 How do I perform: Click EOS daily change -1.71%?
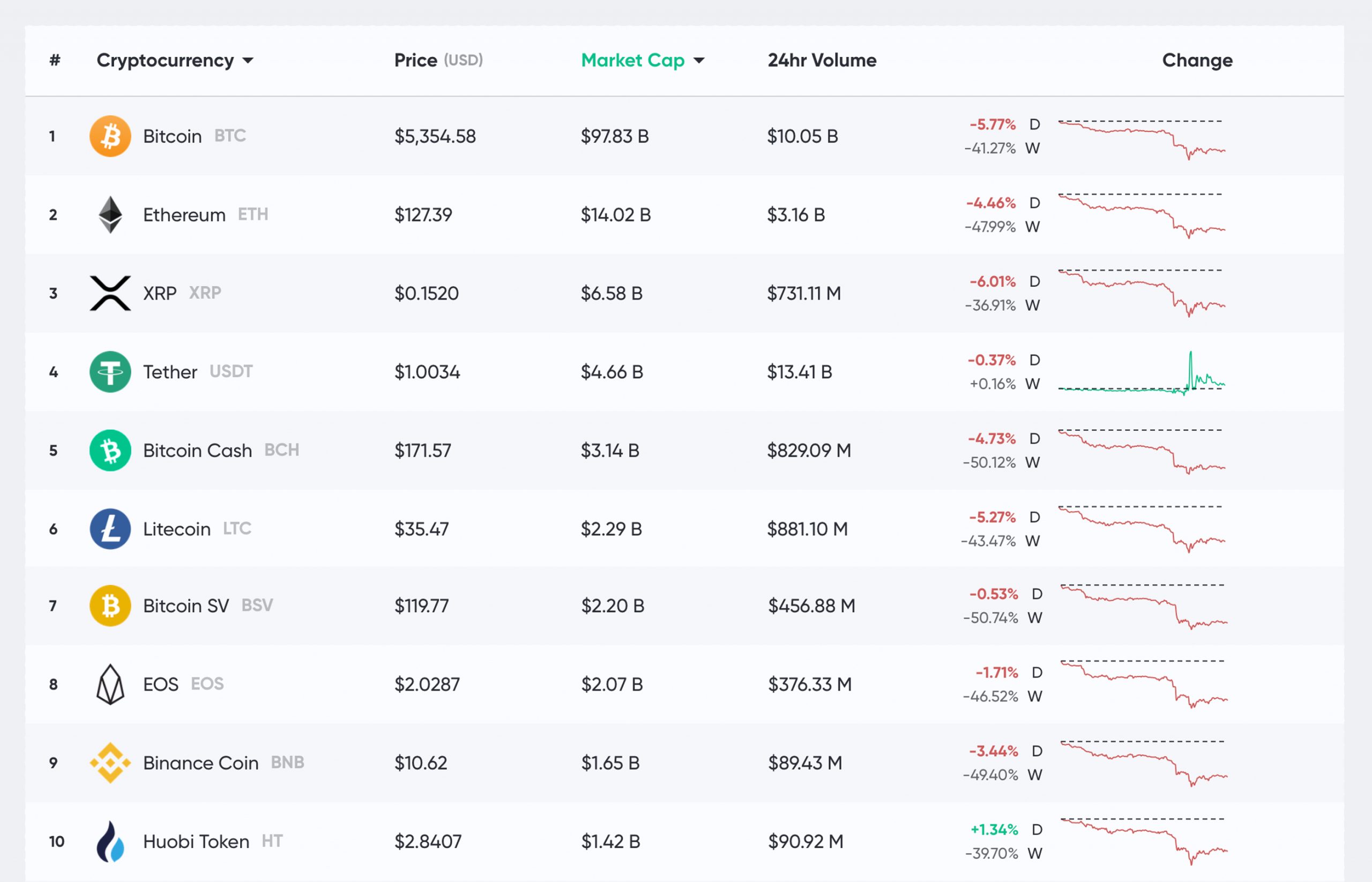pyautogui.click(x=997, y=672)
